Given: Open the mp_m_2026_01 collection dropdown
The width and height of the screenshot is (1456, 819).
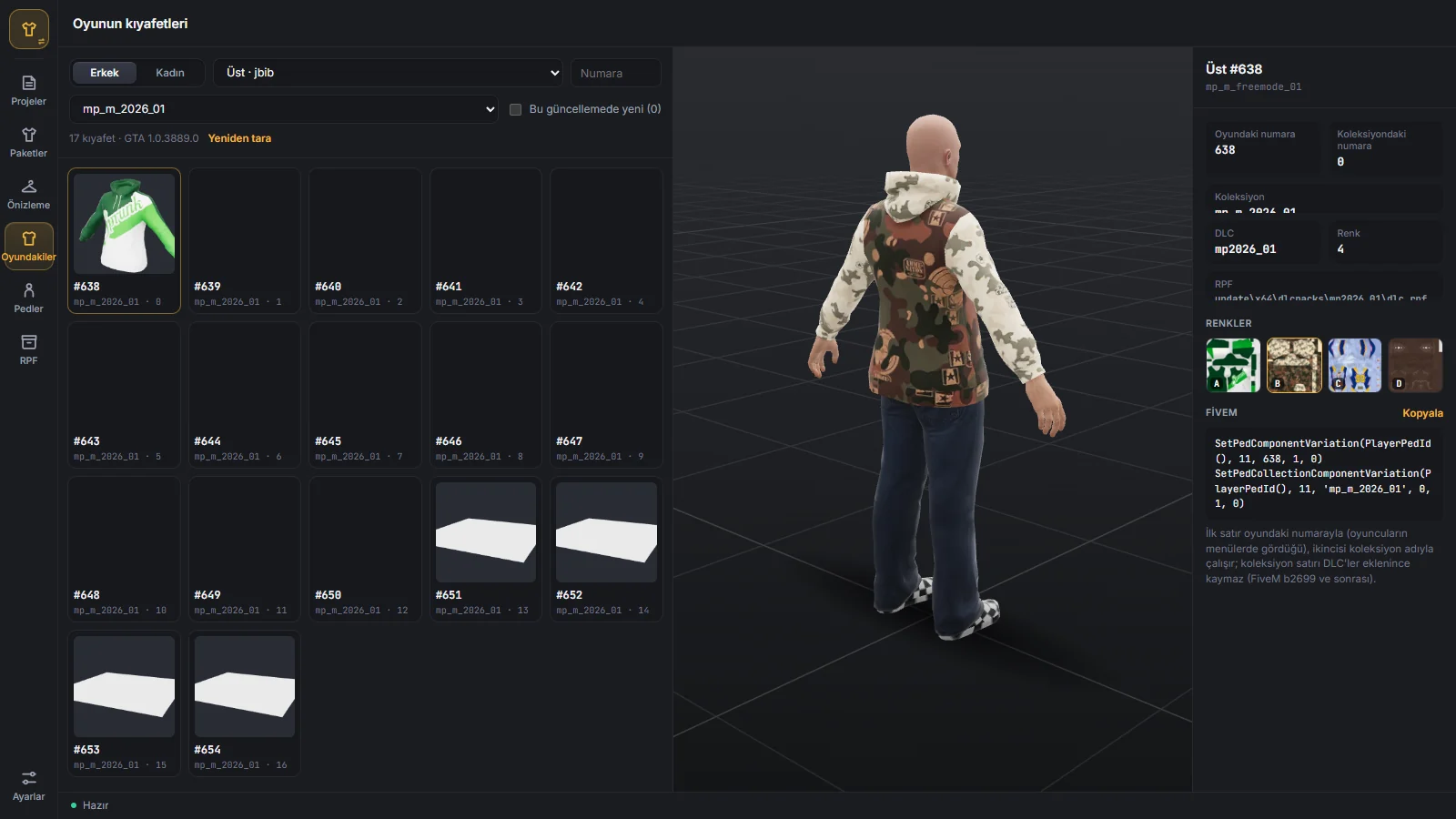Looking at the screenshot, I should [x=284, y=109].
